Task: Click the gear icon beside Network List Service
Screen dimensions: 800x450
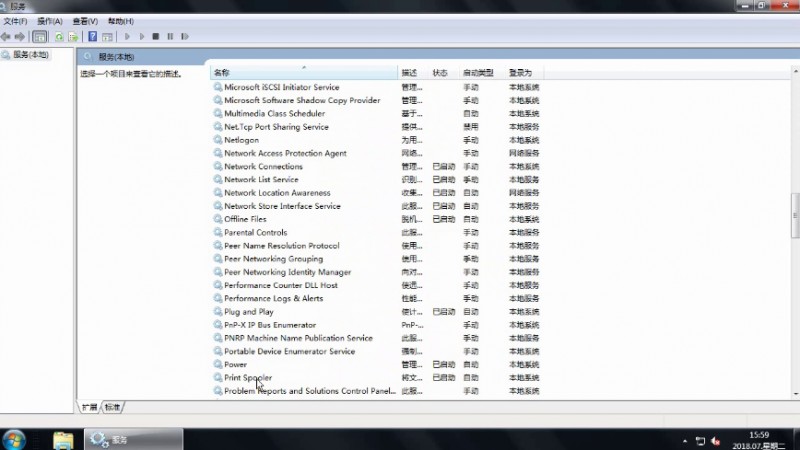Action: click(218, 180)
